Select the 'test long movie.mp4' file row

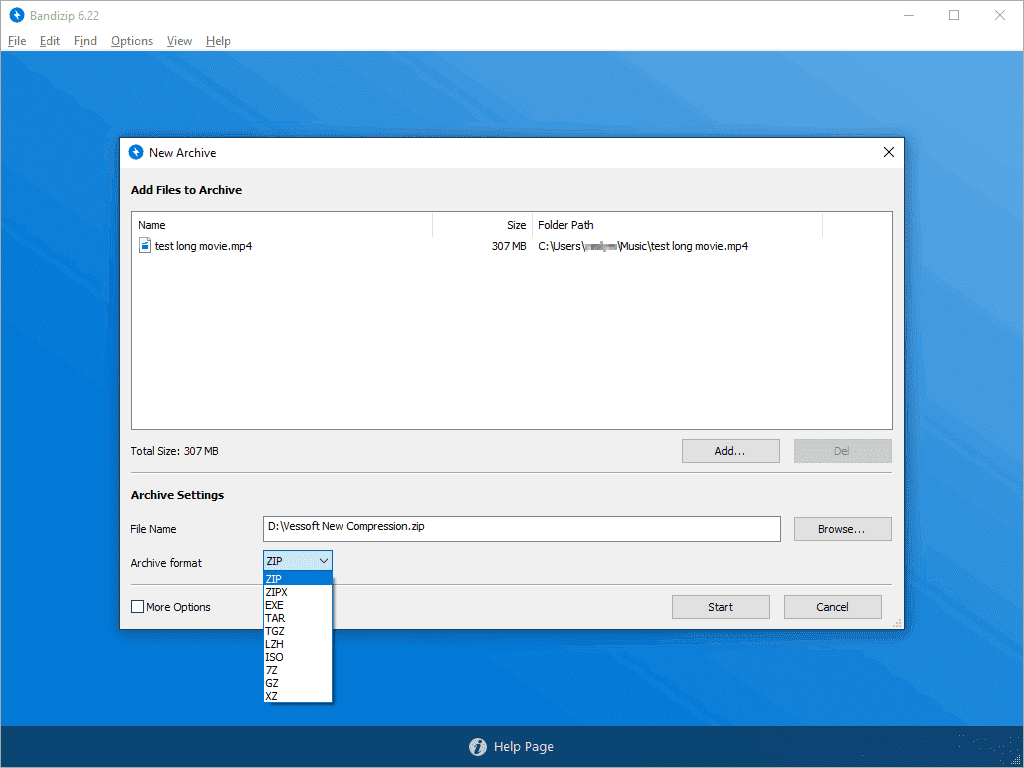[511, 246]
